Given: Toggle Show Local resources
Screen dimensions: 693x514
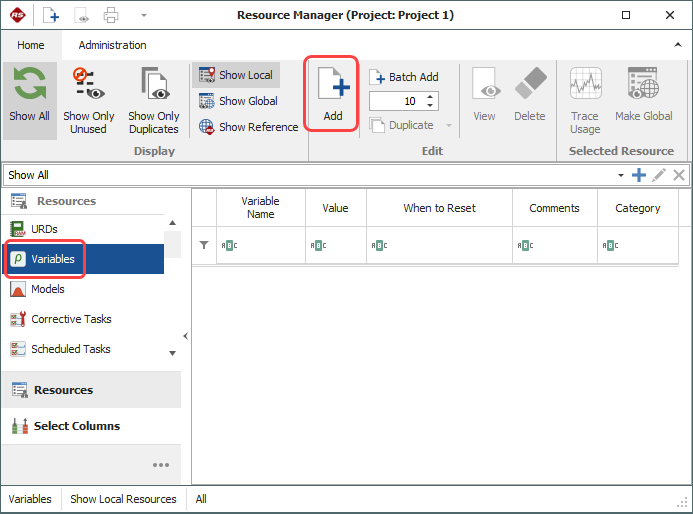Looking at the screenshot, I should click(236, 75).
